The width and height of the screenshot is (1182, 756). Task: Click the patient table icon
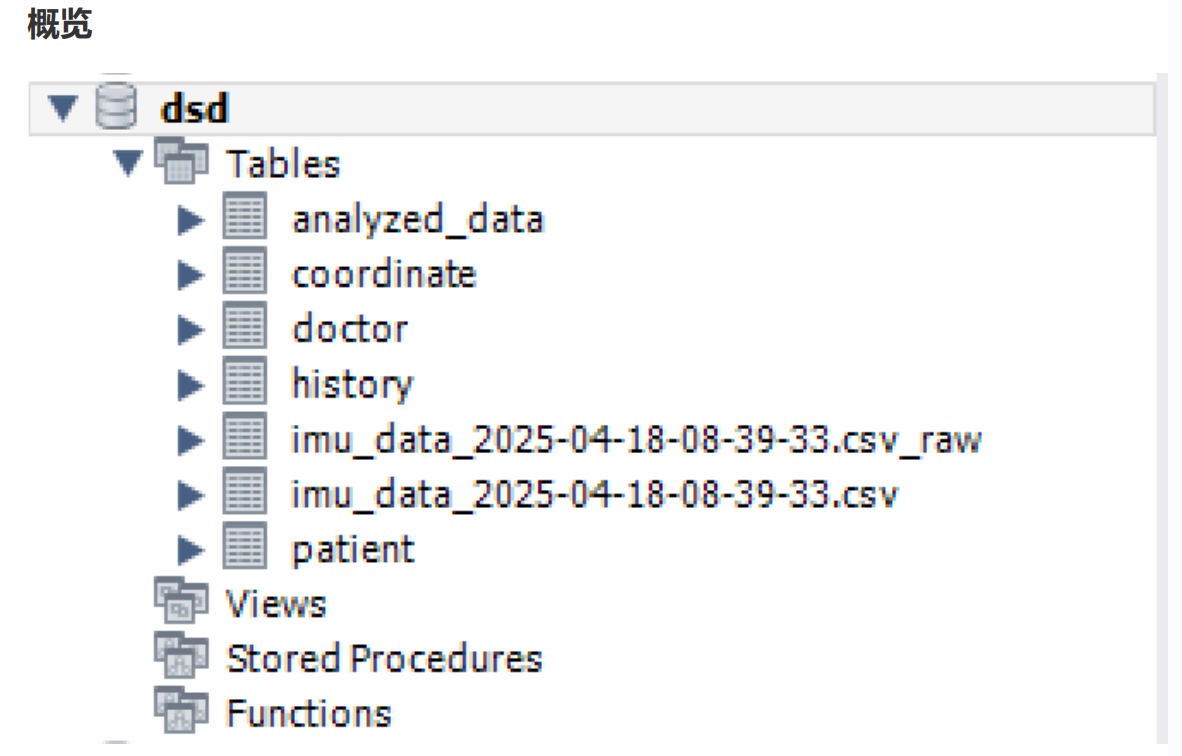pyautogui.click(x=244, y=548)
